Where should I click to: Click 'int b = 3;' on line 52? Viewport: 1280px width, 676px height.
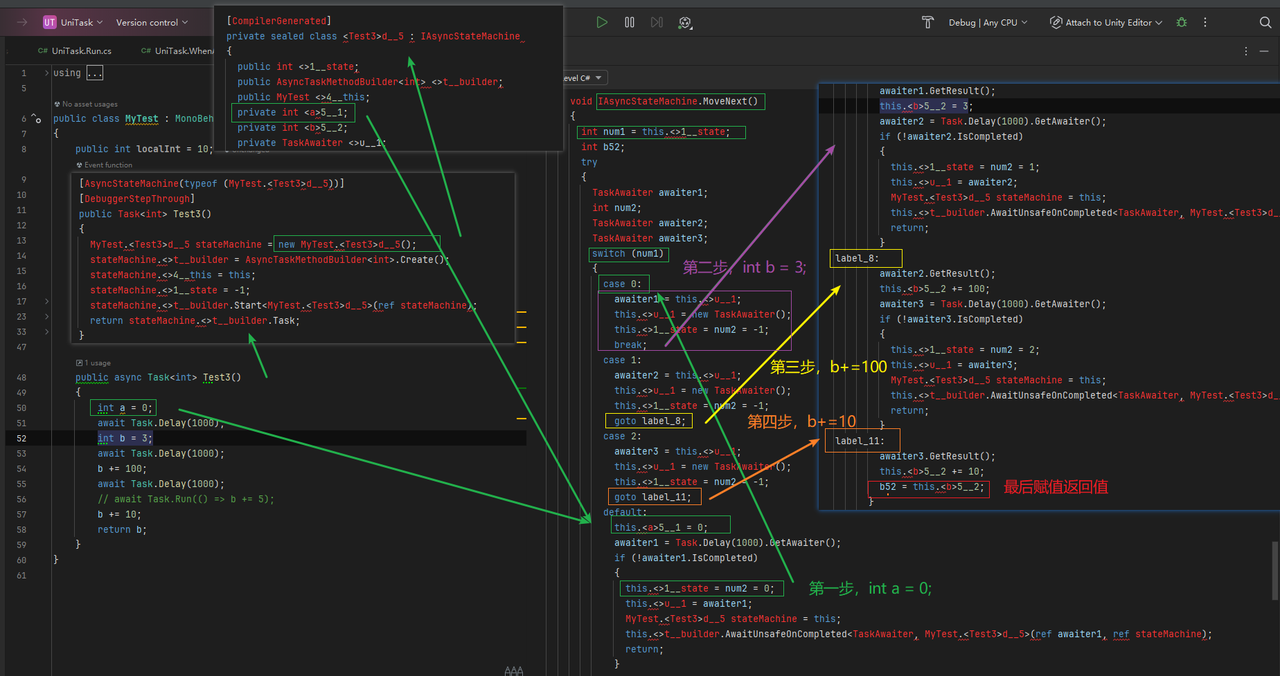coord(125,438)
